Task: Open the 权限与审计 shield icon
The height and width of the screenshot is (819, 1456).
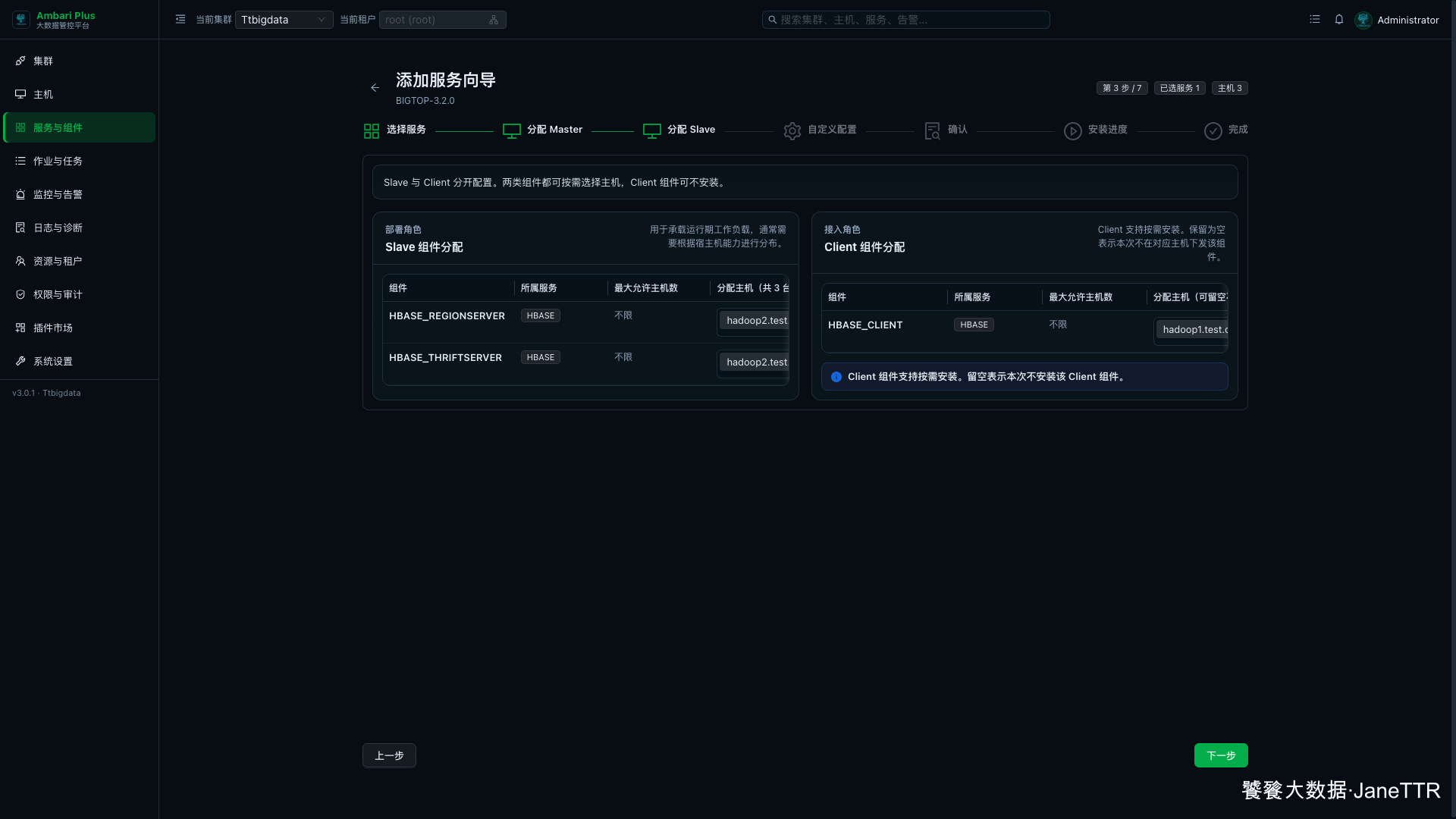Action: tap(20, 294)
